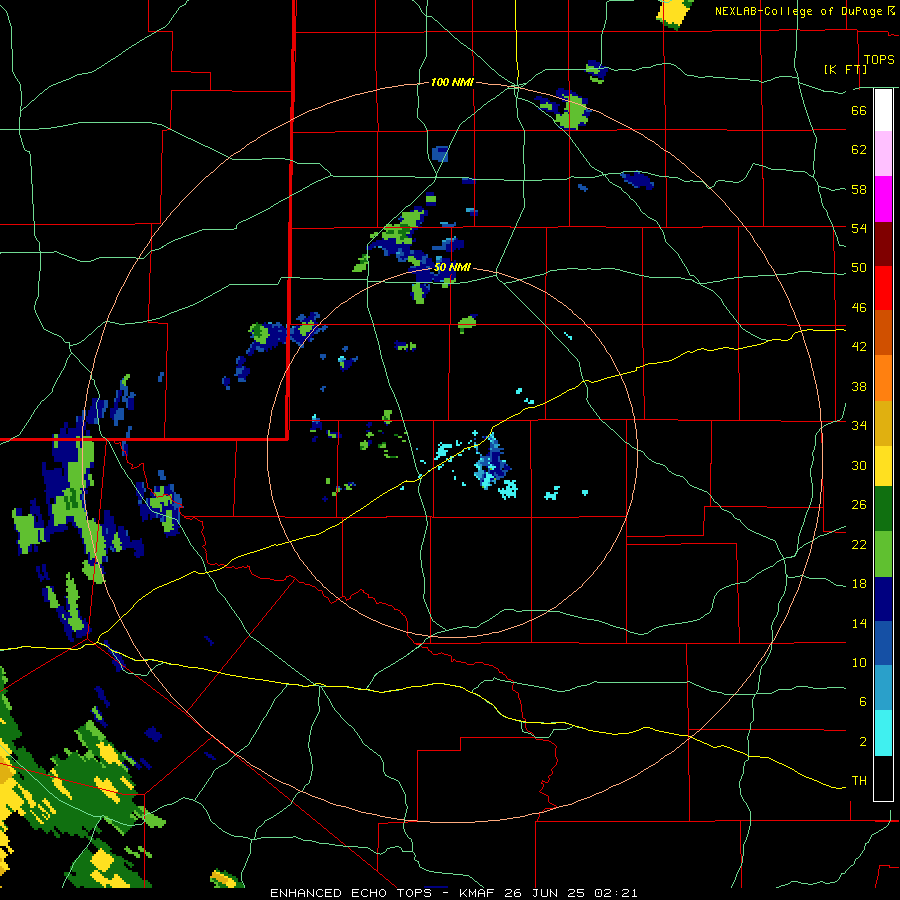Click the 46 legend value

(859, 308)
